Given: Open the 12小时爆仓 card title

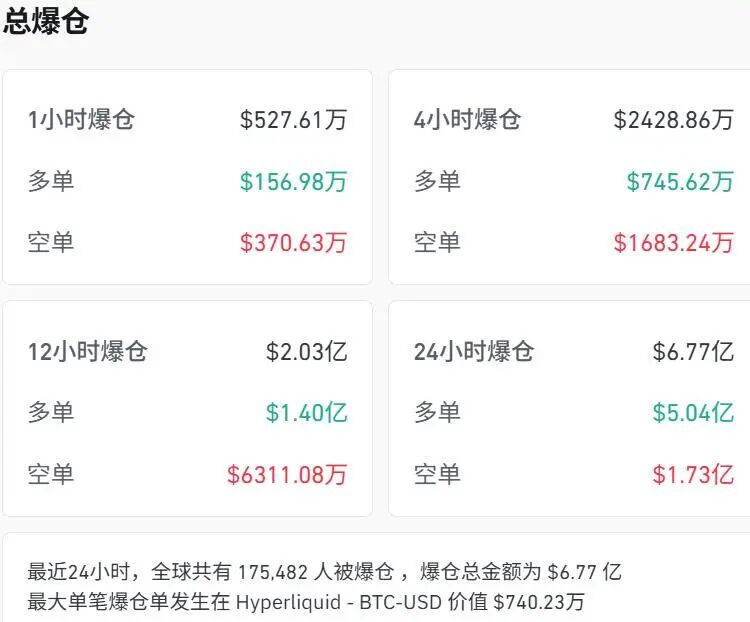Looking at the screenshot, I should (x=87, y=351).
